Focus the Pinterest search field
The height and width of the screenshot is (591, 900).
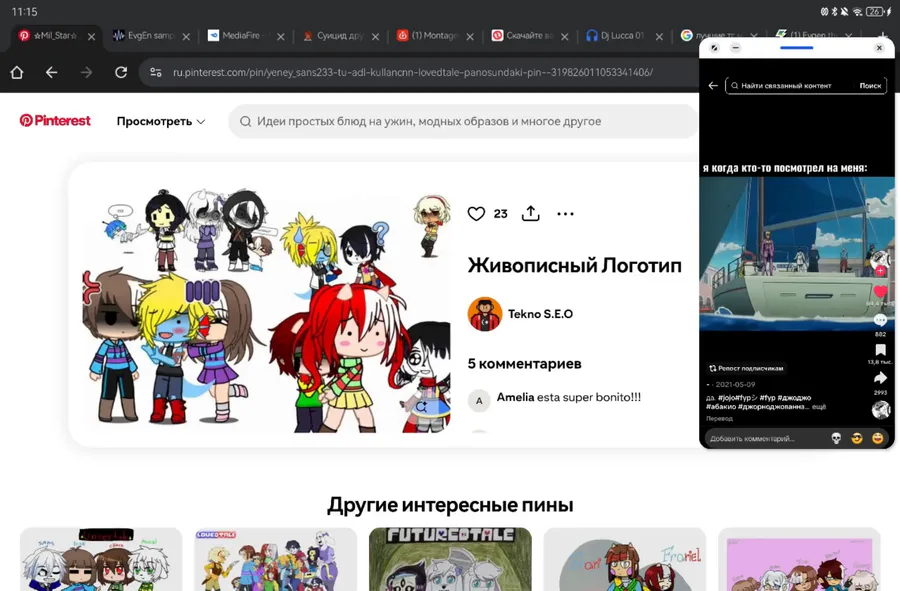click(463, 121)
